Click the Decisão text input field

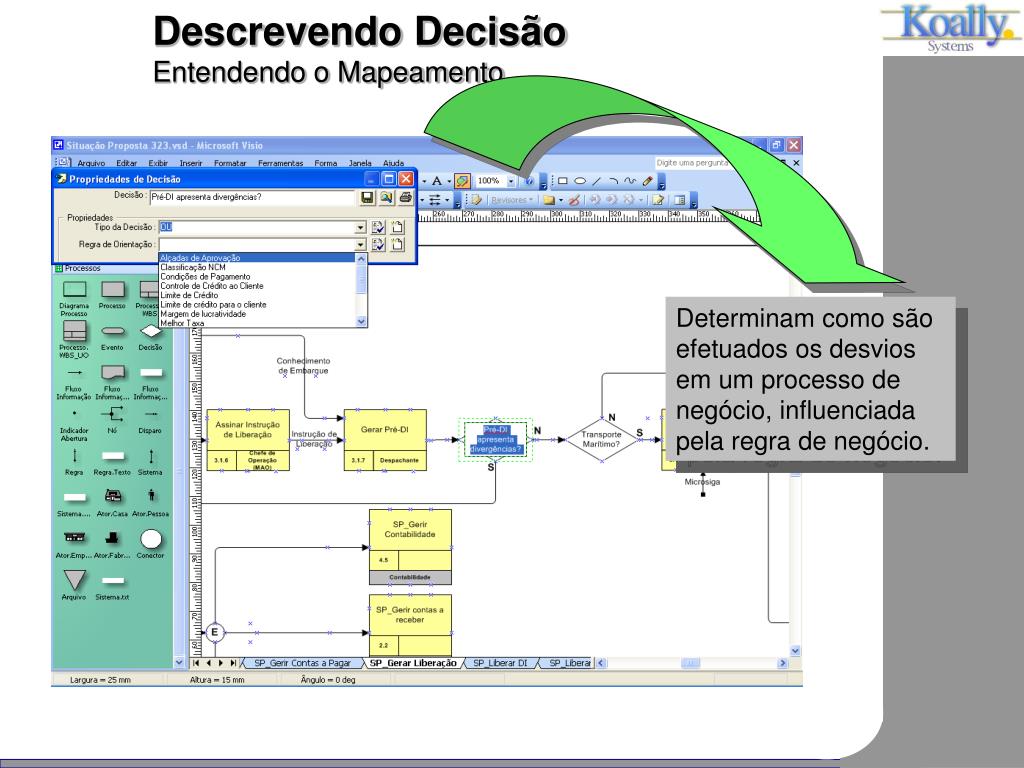[252, 197]
